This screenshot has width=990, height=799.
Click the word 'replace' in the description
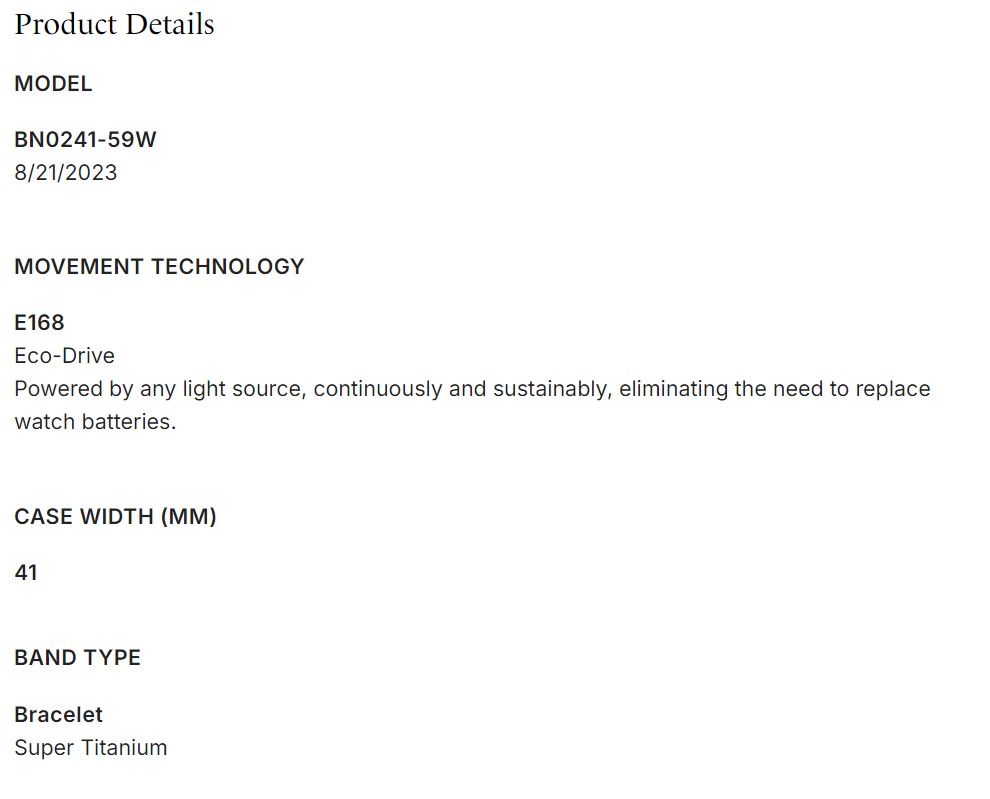[x=893, y=388]
